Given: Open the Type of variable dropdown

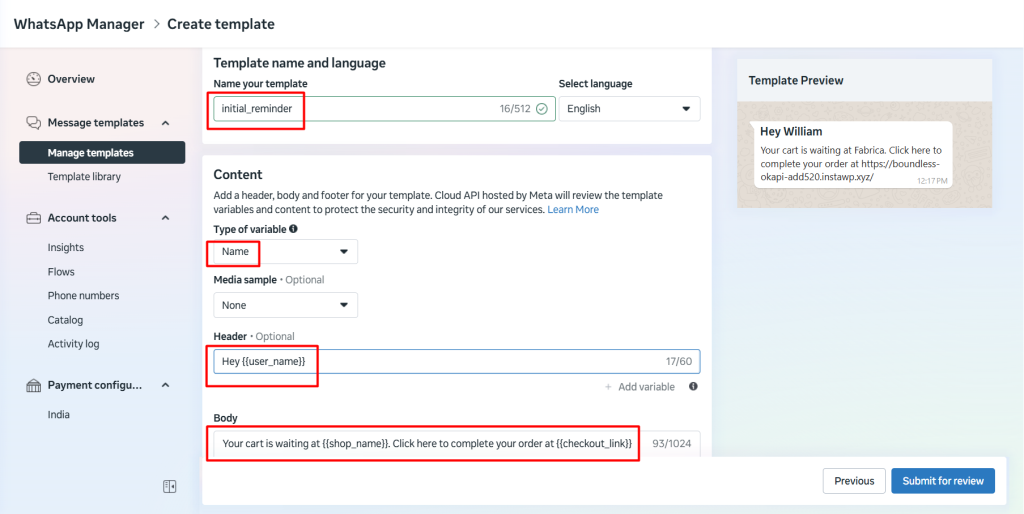Looking at the screenshot, I should [285, 252].
